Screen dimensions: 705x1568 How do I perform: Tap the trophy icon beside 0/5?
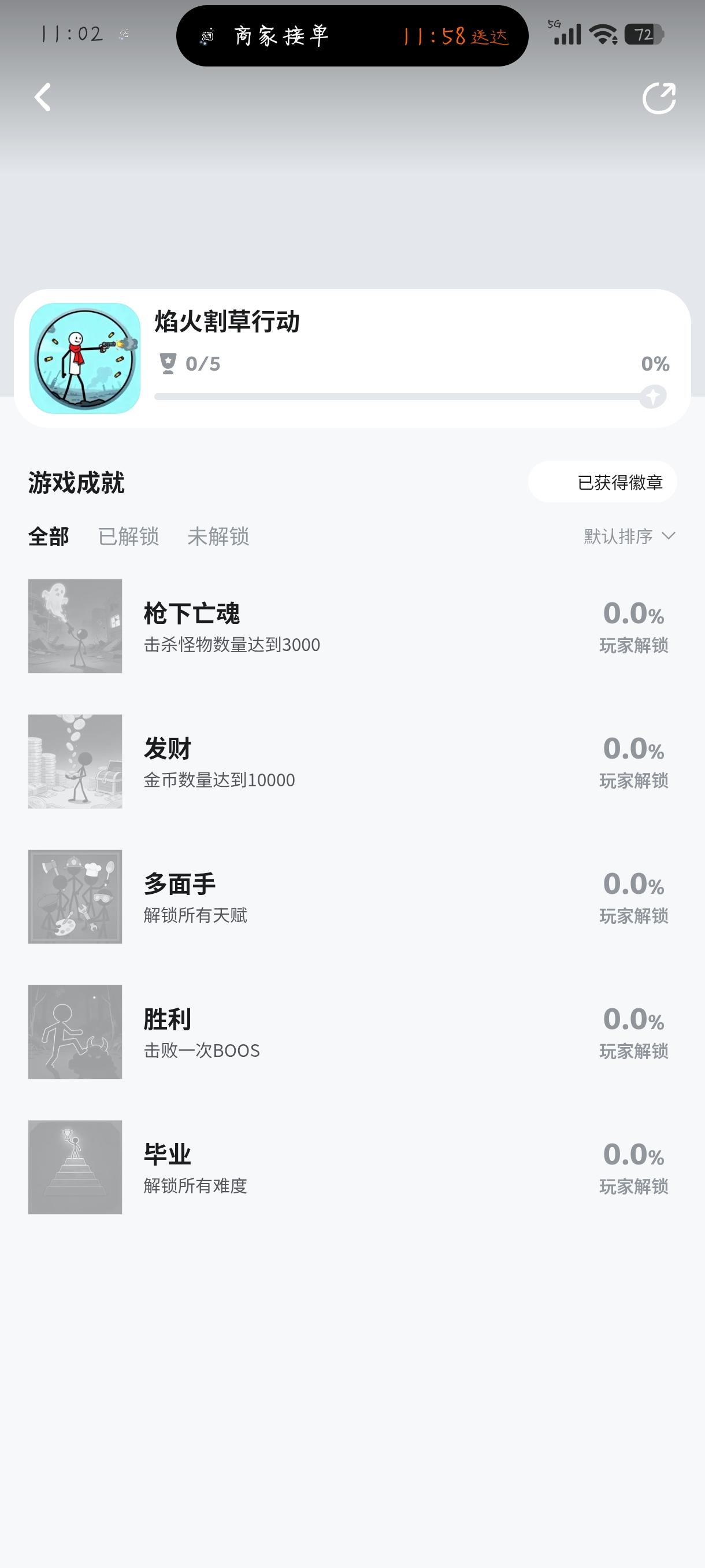(x=168, y=364)
